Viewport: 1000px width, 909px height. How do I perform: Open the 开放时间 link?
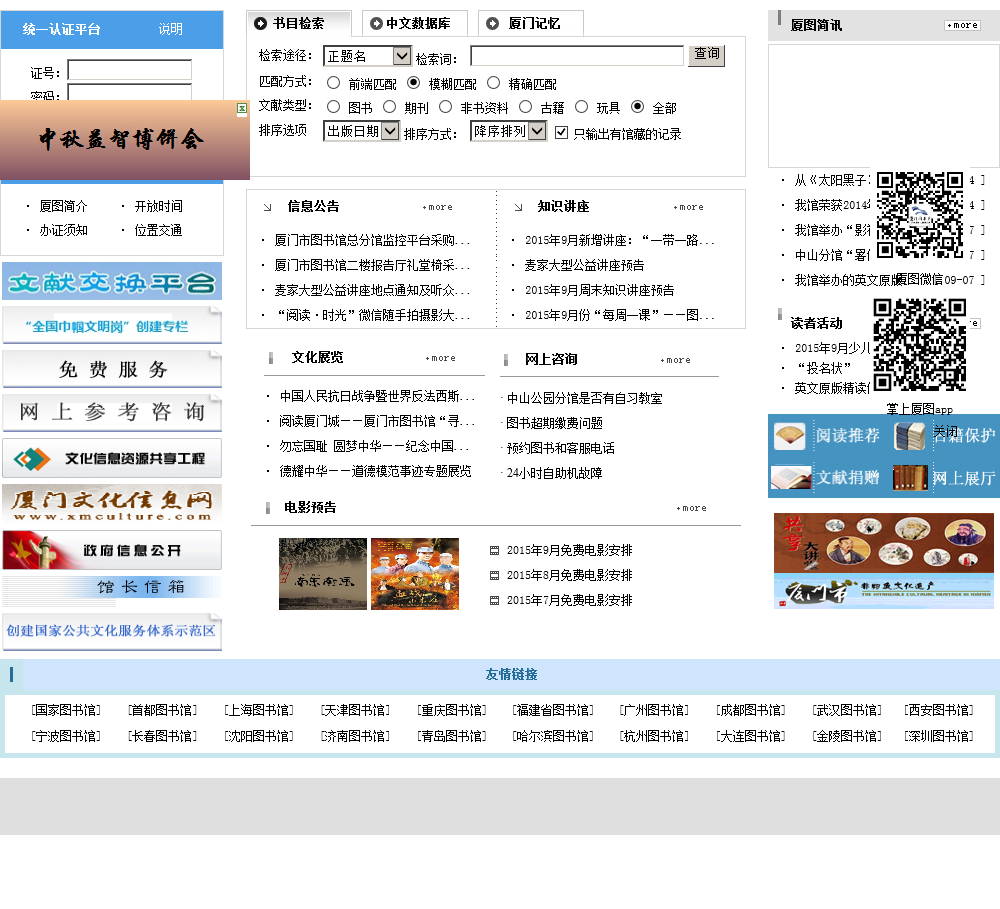(x=158, y=206)
